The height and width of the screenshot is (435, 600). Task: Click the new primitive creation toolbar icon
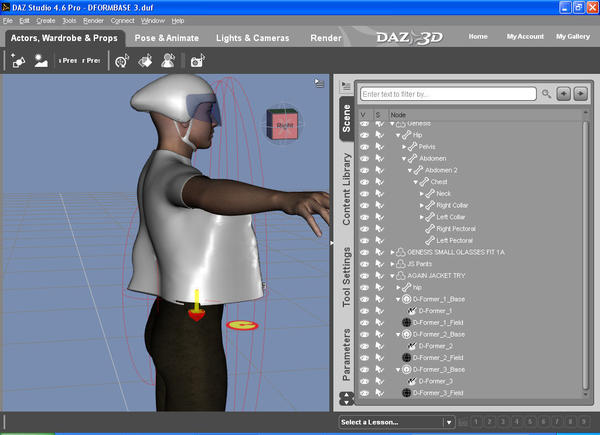pos(18,60)
